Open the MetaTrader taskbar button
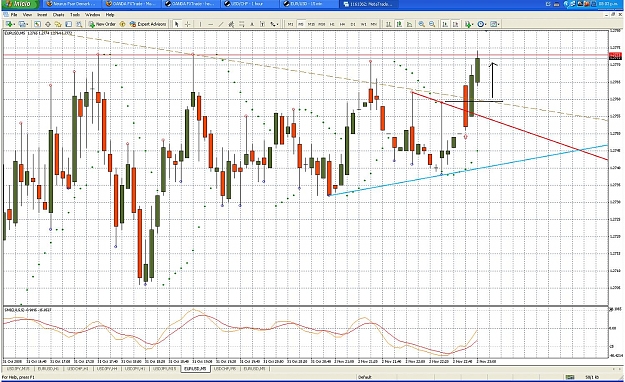This screenshot has width=625, height=382. (369, 4)
